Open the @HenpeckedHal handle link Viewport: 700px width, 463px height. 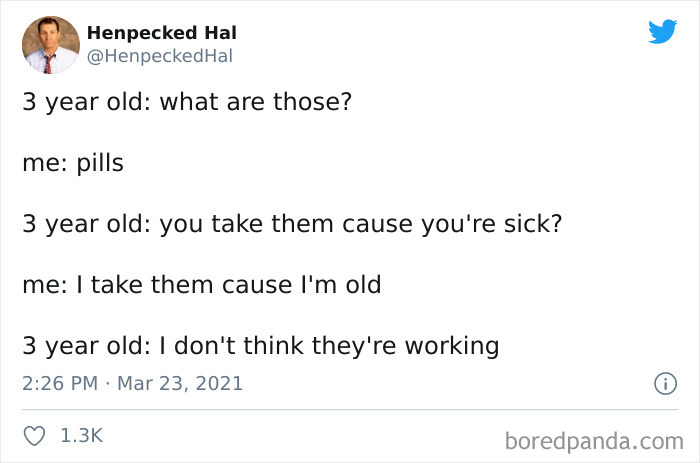(160, 56)
